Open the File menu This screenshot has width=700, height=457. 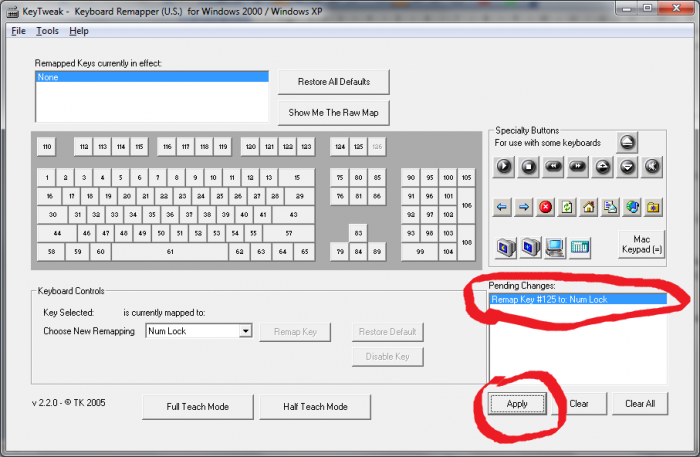[x=18, y=31]
